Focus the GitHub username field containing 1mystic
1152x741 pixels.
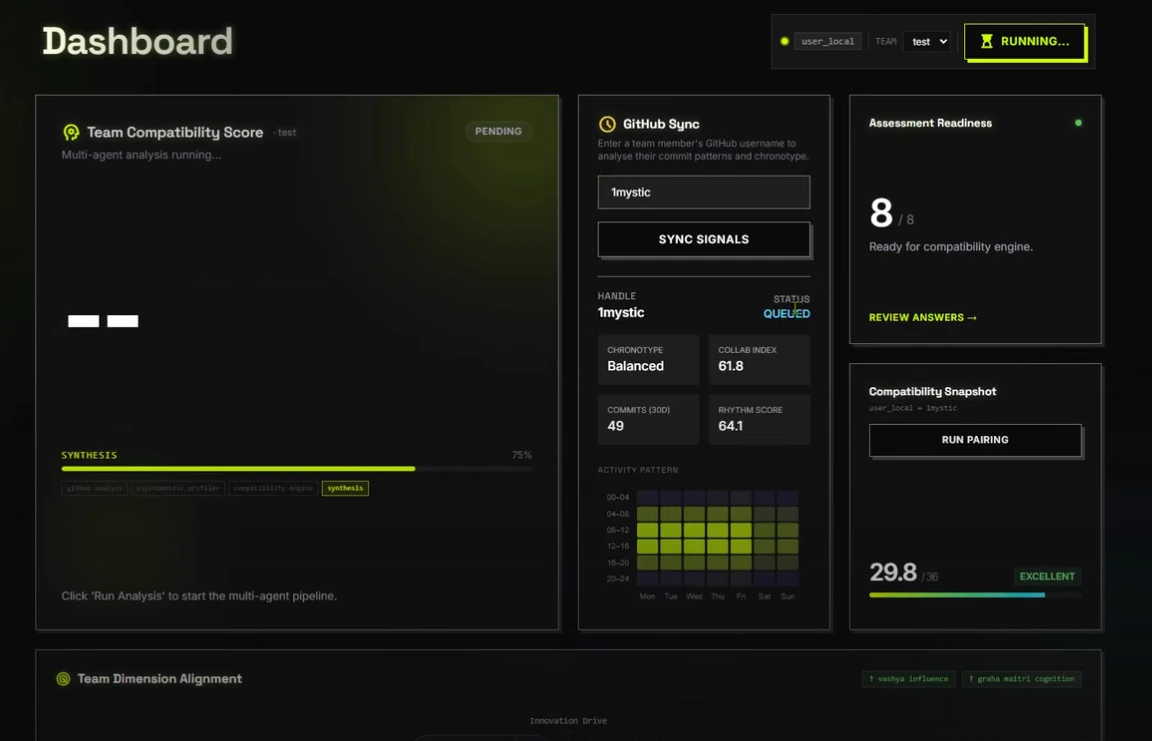click(x=704, y=192)
